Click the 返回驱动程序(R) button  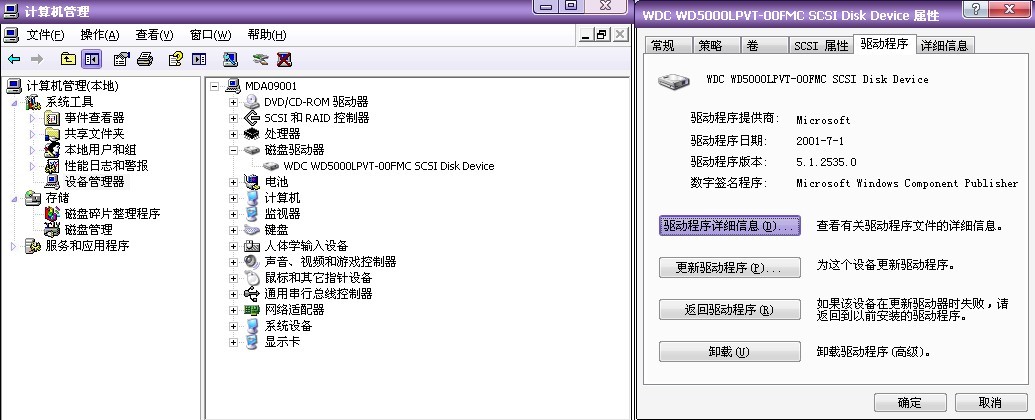point(729,310)
